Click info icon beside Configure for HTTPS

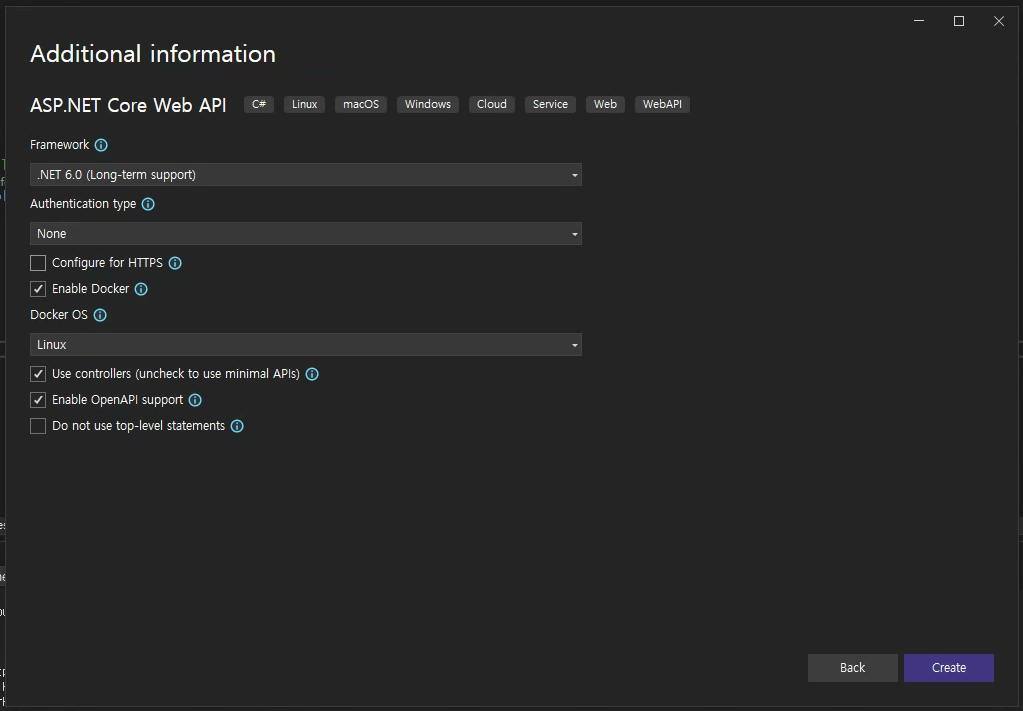tap(175, 263)
